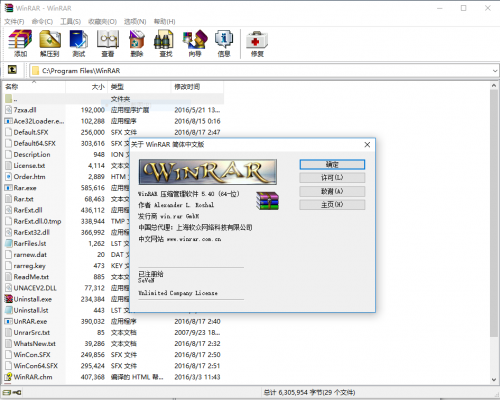The height and width of the screenshot is (400, 500).
Task: Select the Rar.txt file name
Action: [x=24, y=199]
